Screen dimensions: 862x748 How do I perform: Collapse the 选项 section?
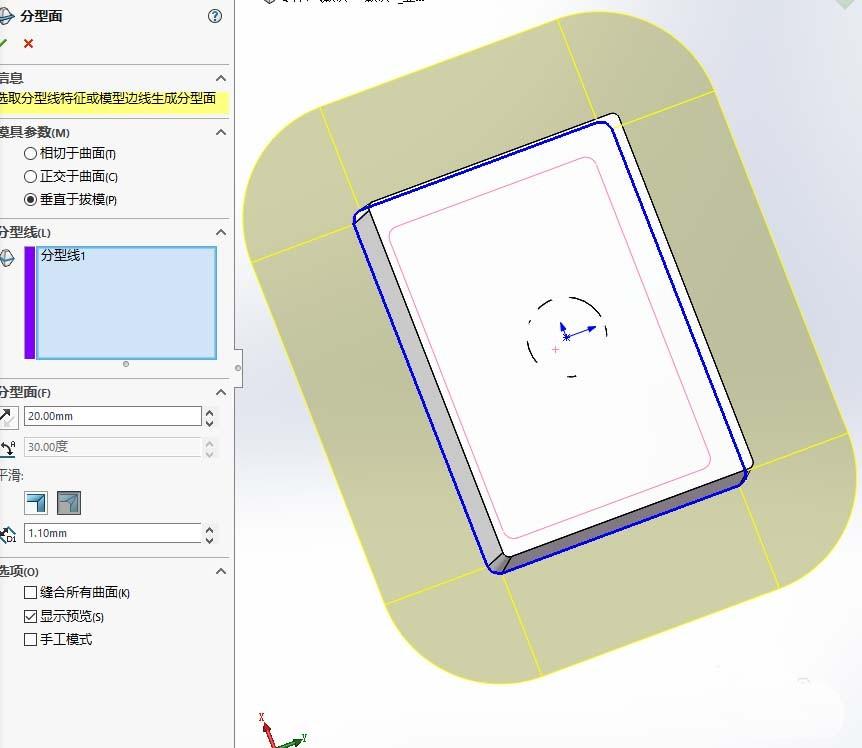click(221, 570)
